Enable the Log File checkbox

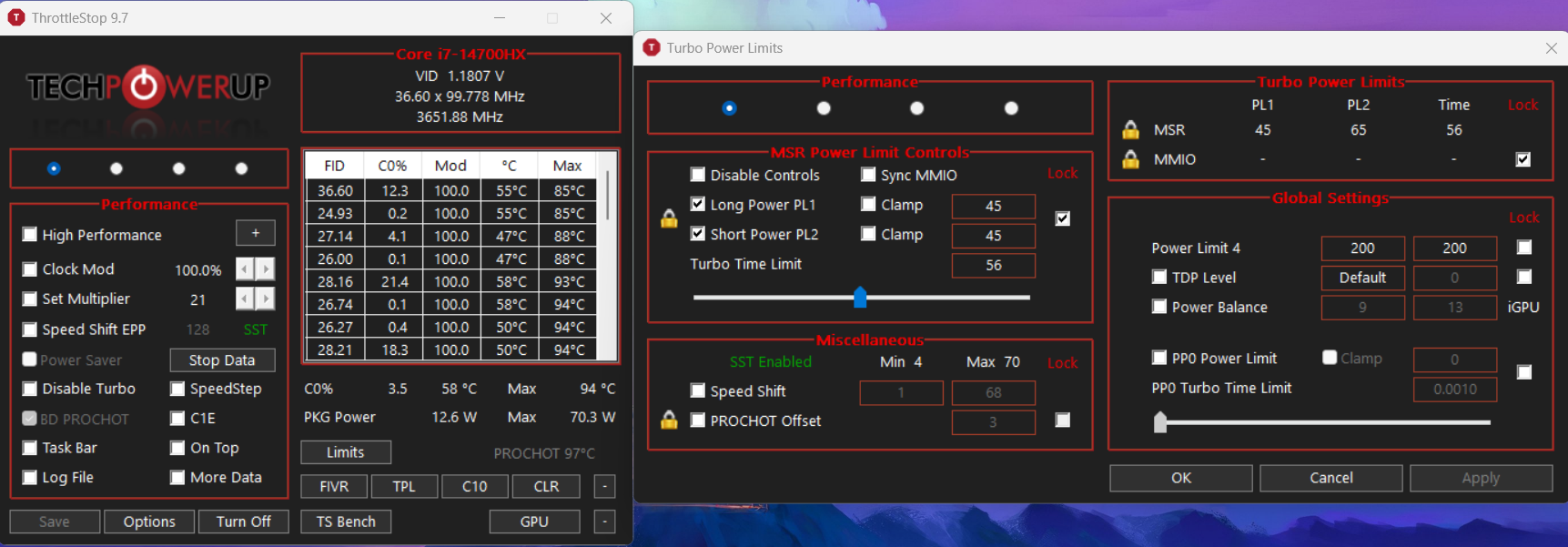pos(30,478)
